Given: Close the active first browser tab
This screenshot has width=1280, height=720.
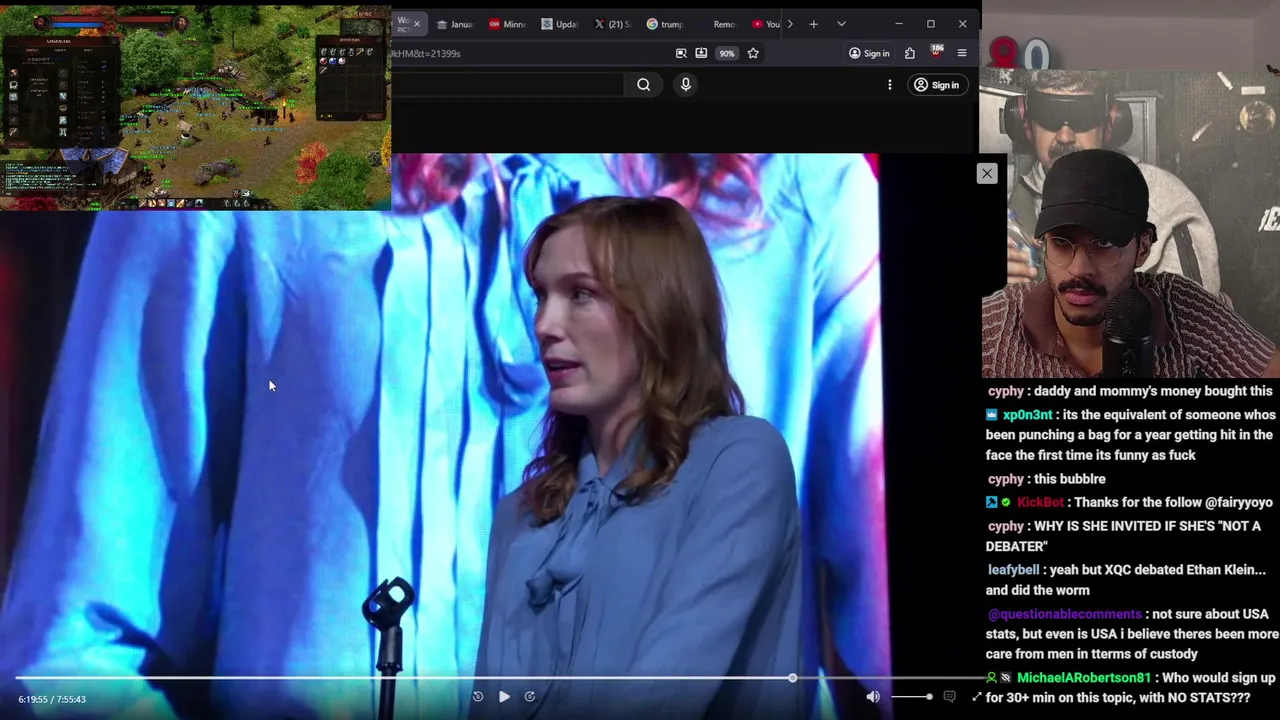Looking at the screenshot, I should coord(417,23).
